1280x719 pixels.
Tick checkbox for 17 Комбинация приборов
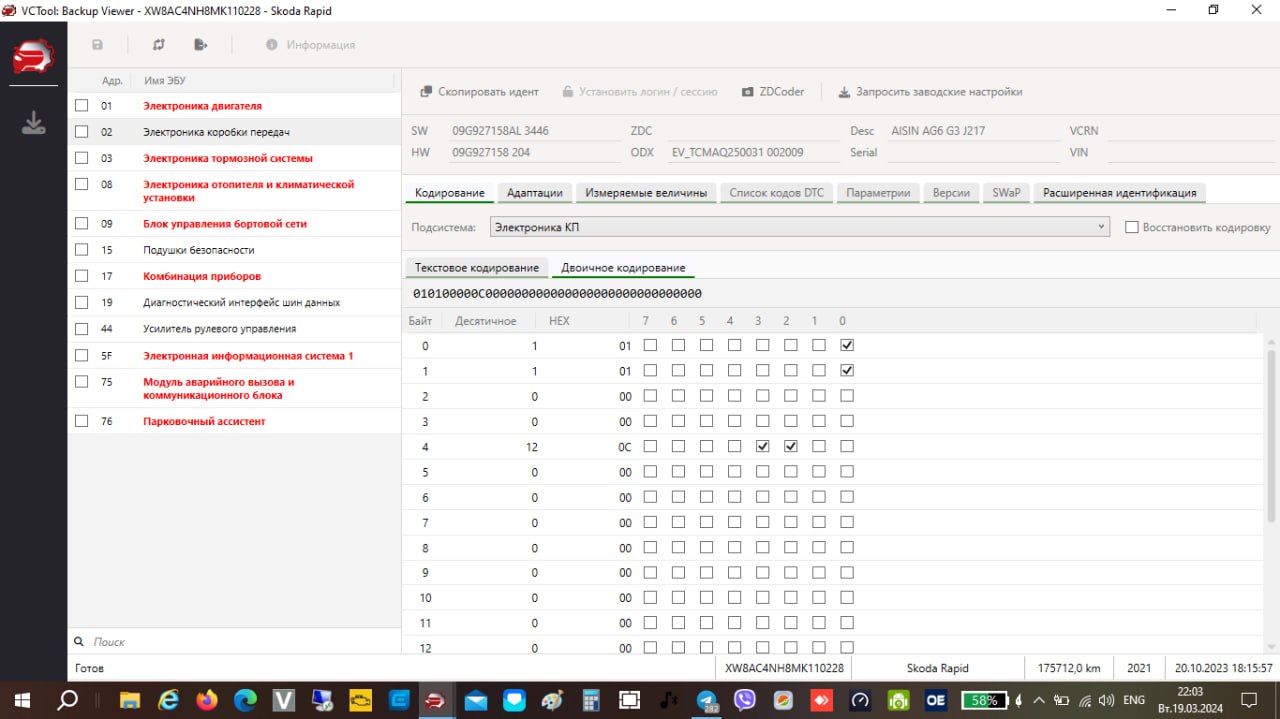[82, 276]
